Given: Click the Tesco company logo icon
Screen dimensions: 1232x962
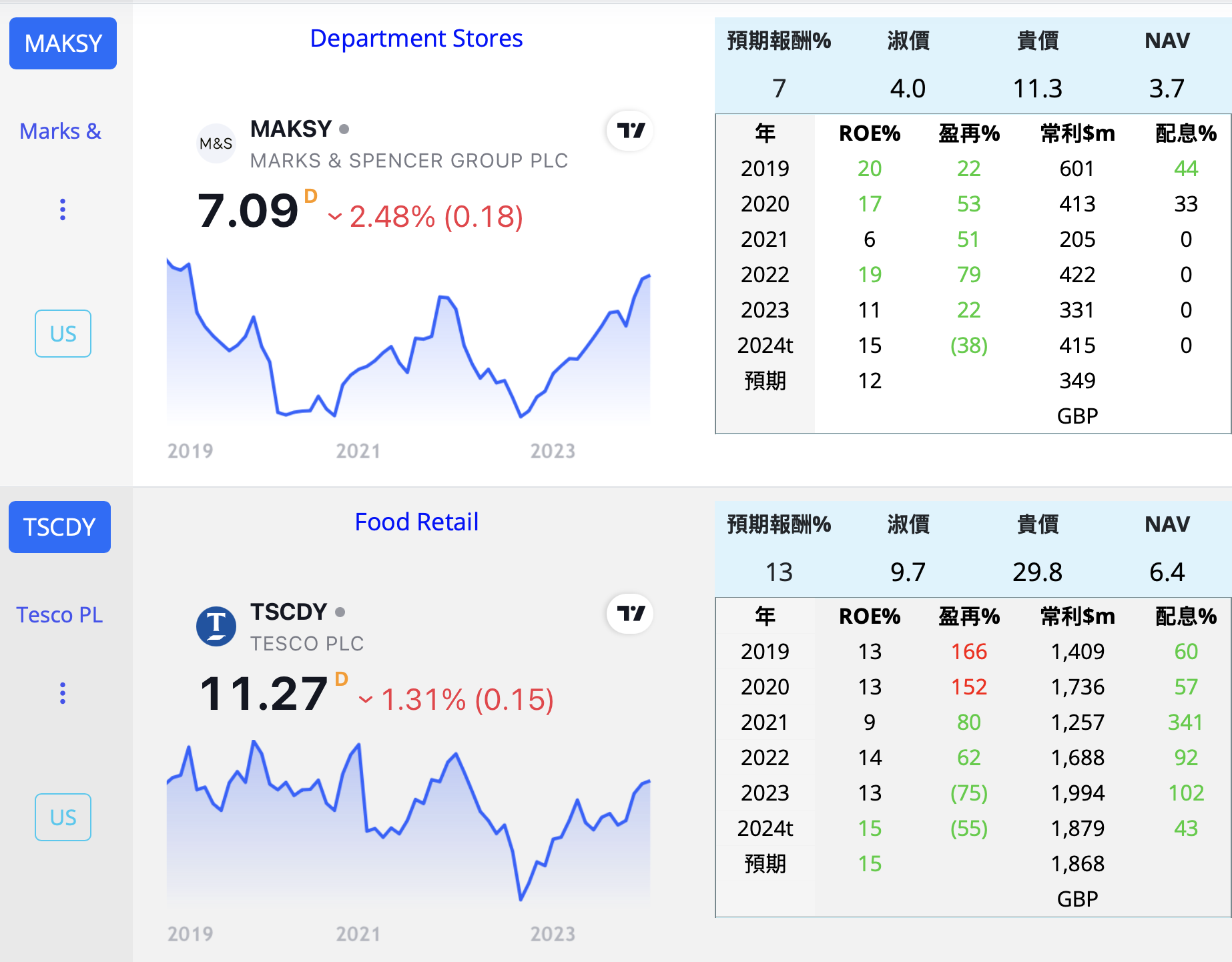Looking at the screenshot, I should pos(216,626).
